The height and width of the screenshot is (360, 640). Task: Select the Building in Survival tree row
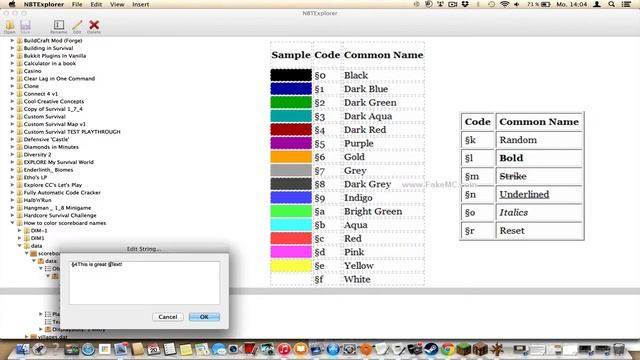pyautogui.click(x=48, y=48)
